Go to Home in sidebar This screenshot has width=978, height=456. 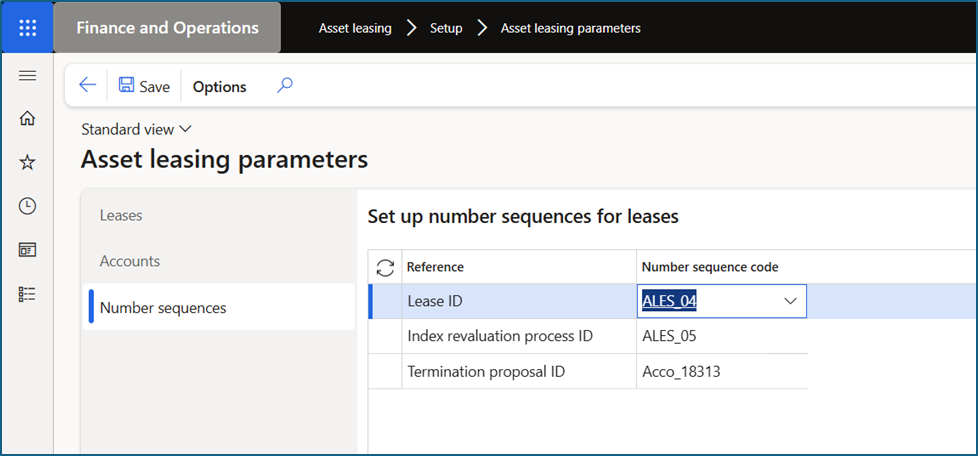pos(28,119)
